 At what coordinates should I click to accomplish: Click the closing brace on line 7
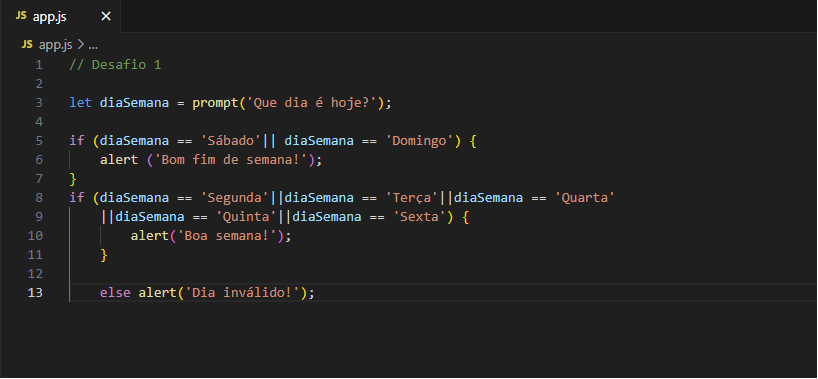point(73,179)
